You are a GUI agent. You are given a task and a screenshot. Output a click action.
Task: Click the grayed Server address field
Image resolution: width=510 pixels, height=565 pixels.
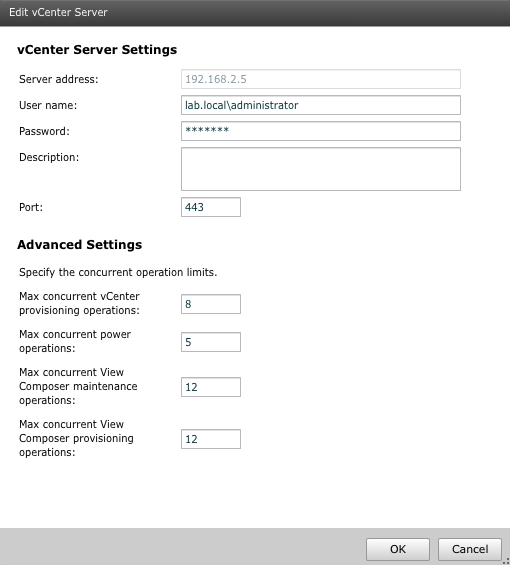click(x=321, y=79)
